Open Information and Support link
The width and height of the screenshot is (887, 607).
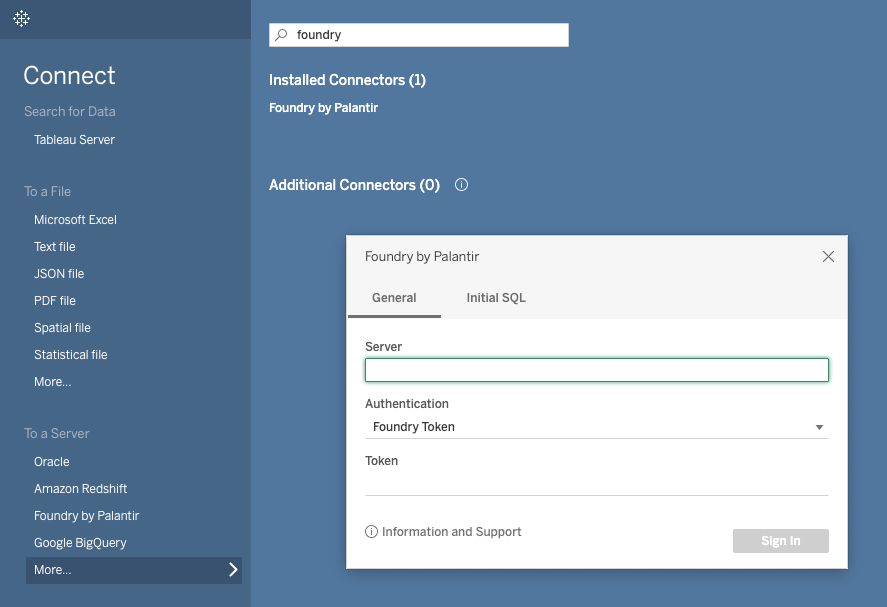(451, 532)
